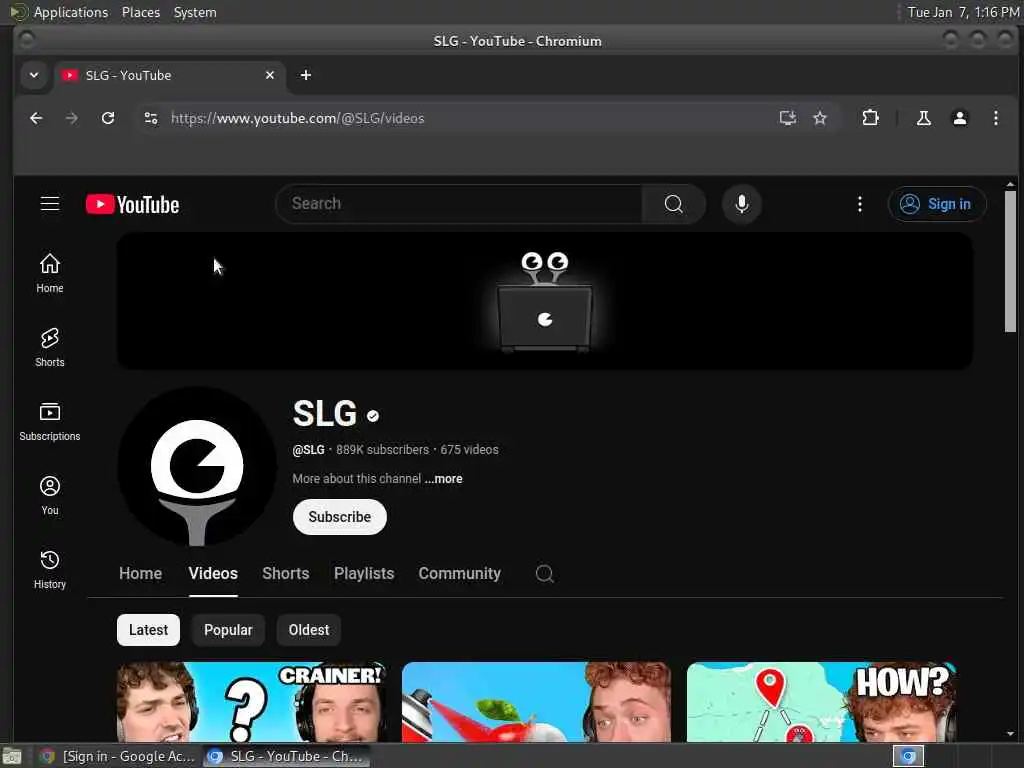Click the YouTube logo

pyautogui.click(x=133, y=204)
